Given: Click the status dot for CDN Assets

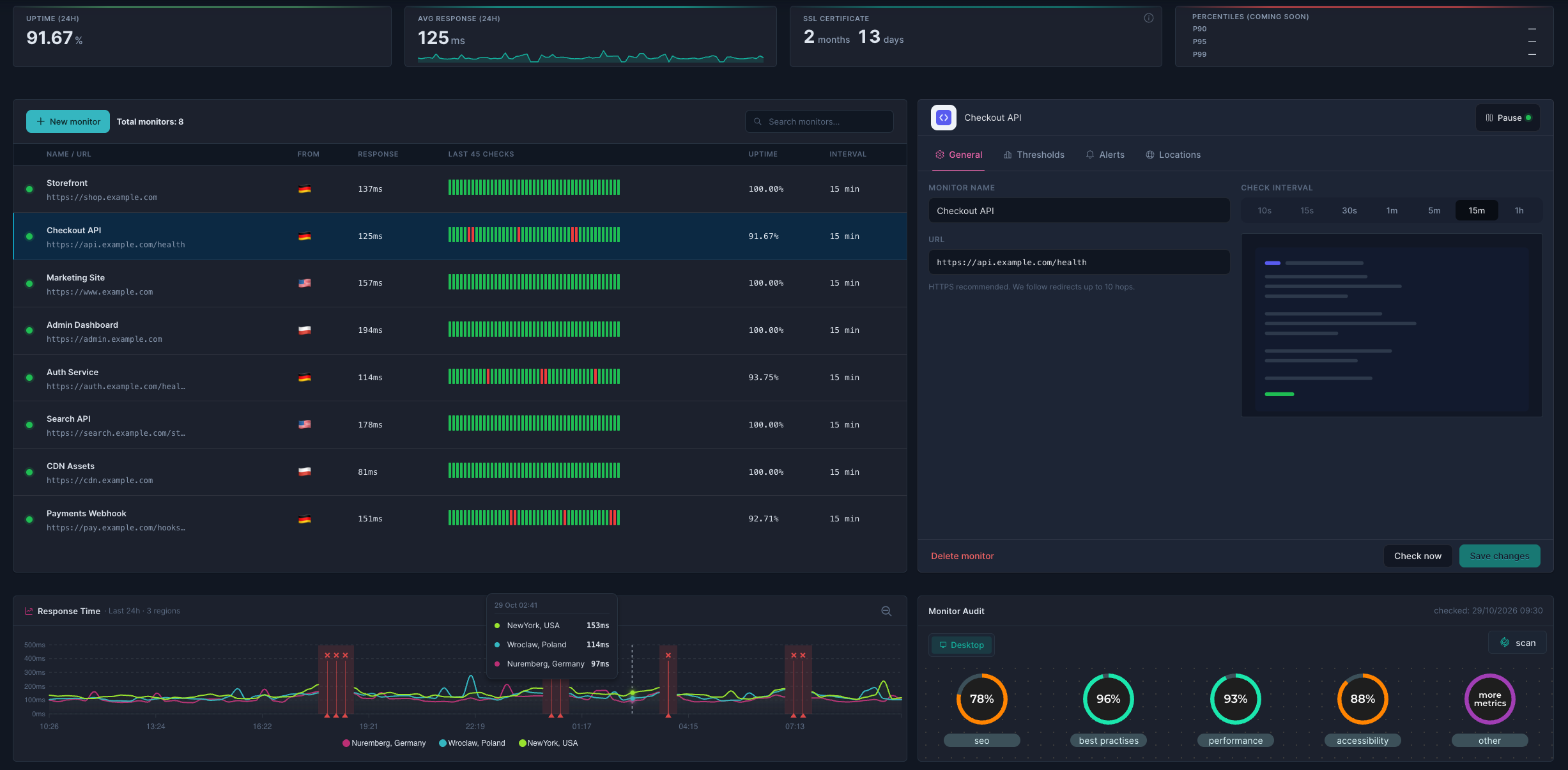Looking at the screenshot, I should (29, 472).
